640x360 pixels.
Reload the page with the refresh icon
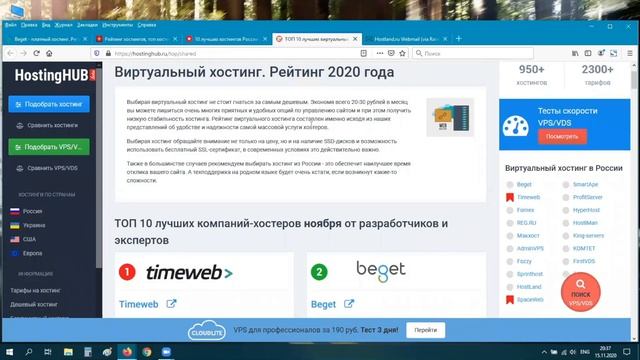click(x=36, y=53)
